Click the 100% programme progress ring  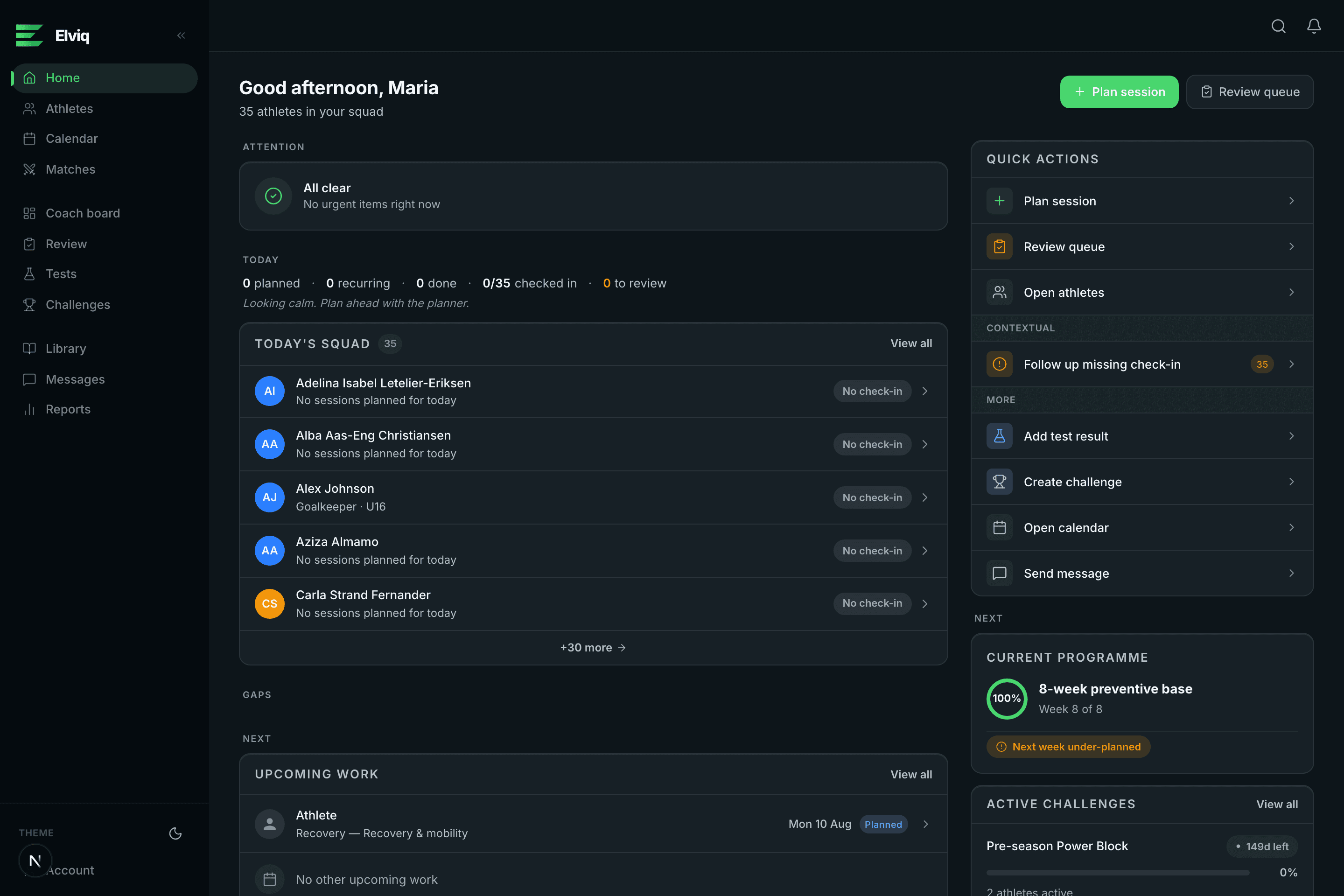[x=1006, y=698]
